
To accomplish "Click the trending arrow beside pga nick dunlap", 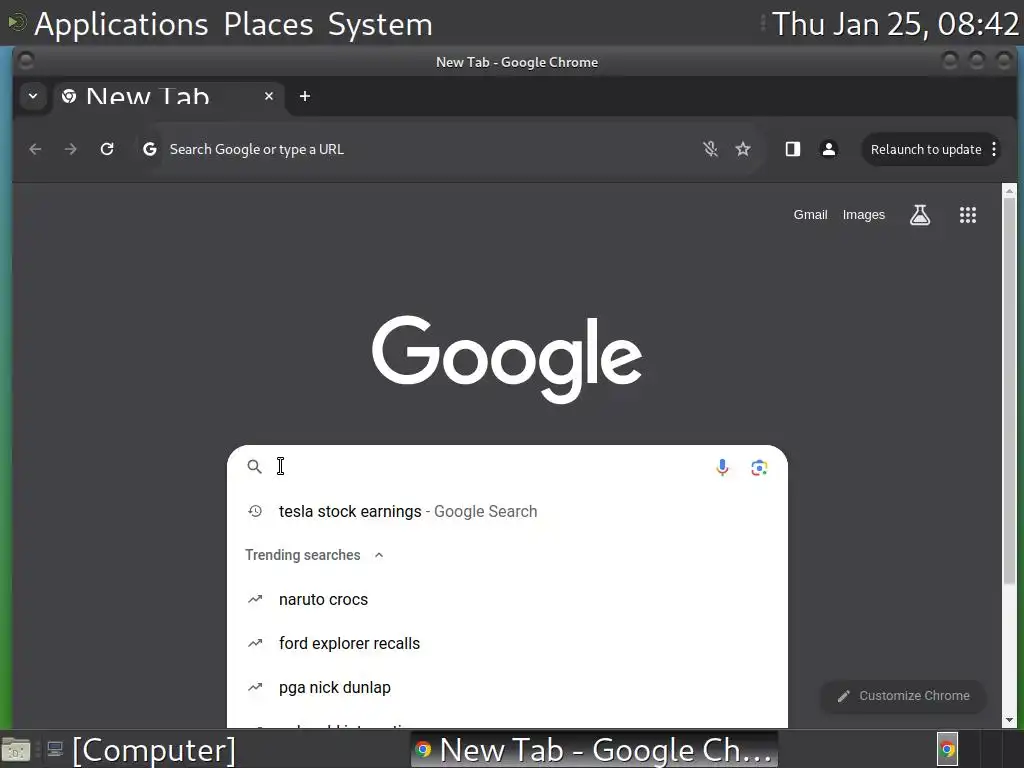I will (255, 687).
